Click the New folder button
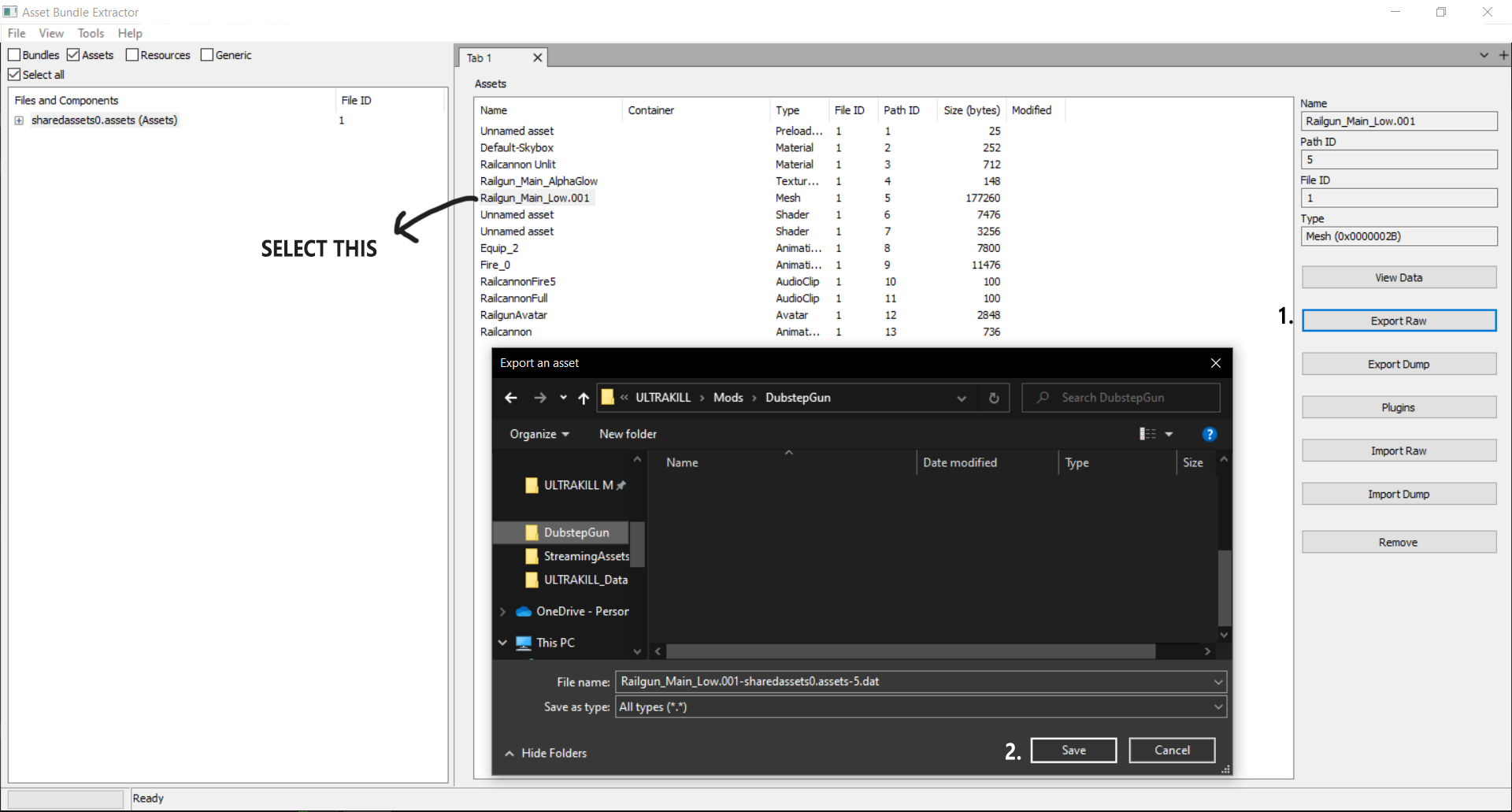 coord(628,434)
